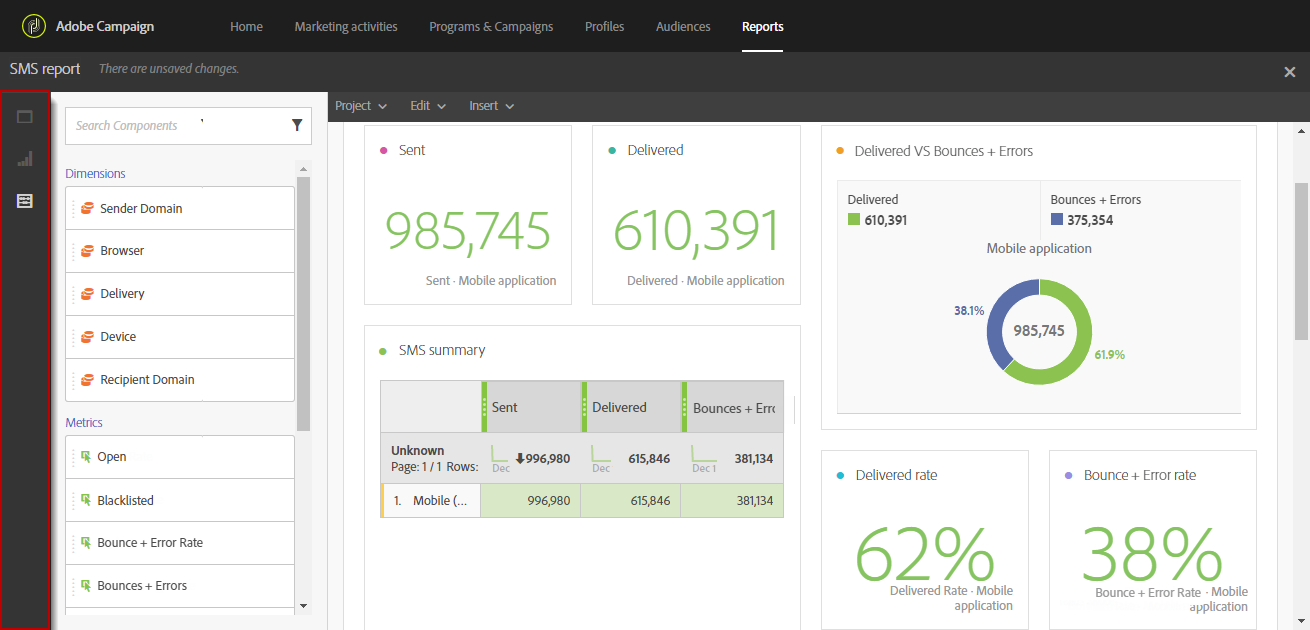The image size is (1310, 630).
Task: Close the SMS report with X
Action: click(1290, 71)
